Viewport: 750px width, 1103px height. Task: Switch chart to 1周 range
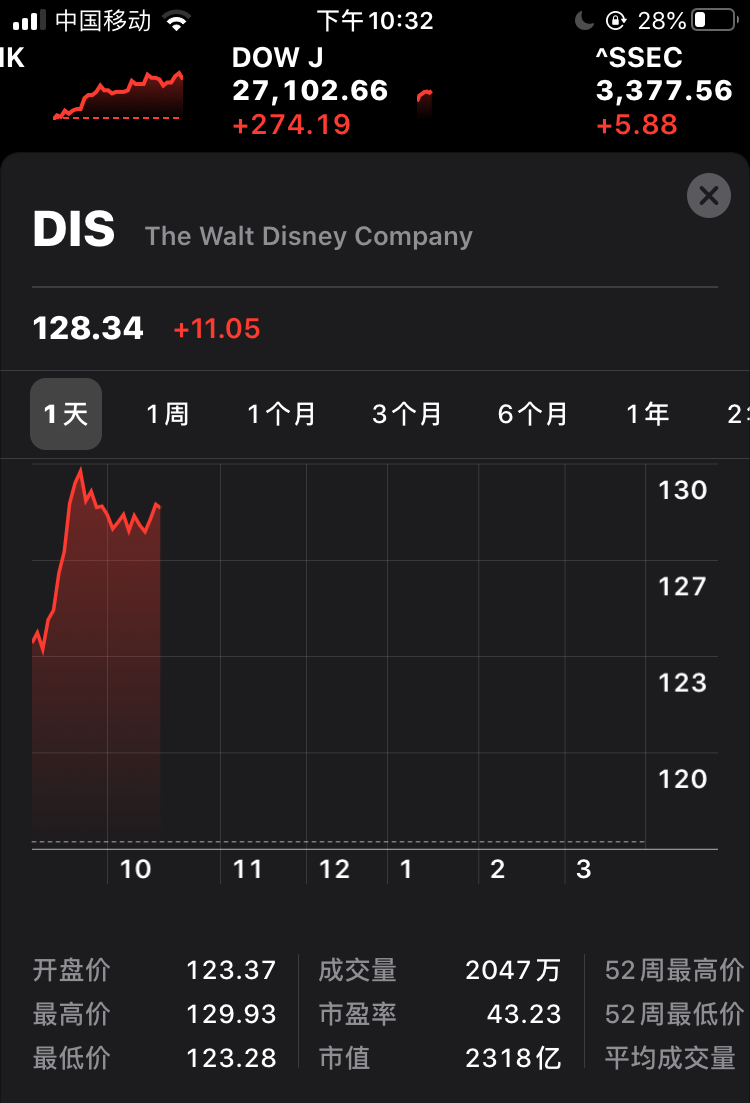[x=167, y=414]
